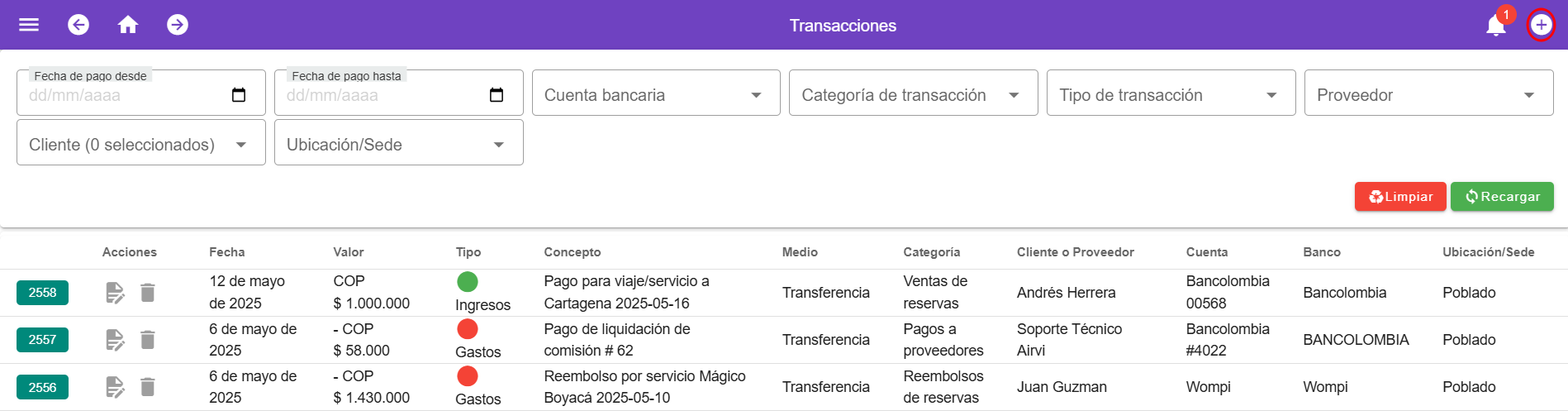Click the Limpiar button
The height and width of the screenshot is (411, 1568).
click(x=1400, y=197)
